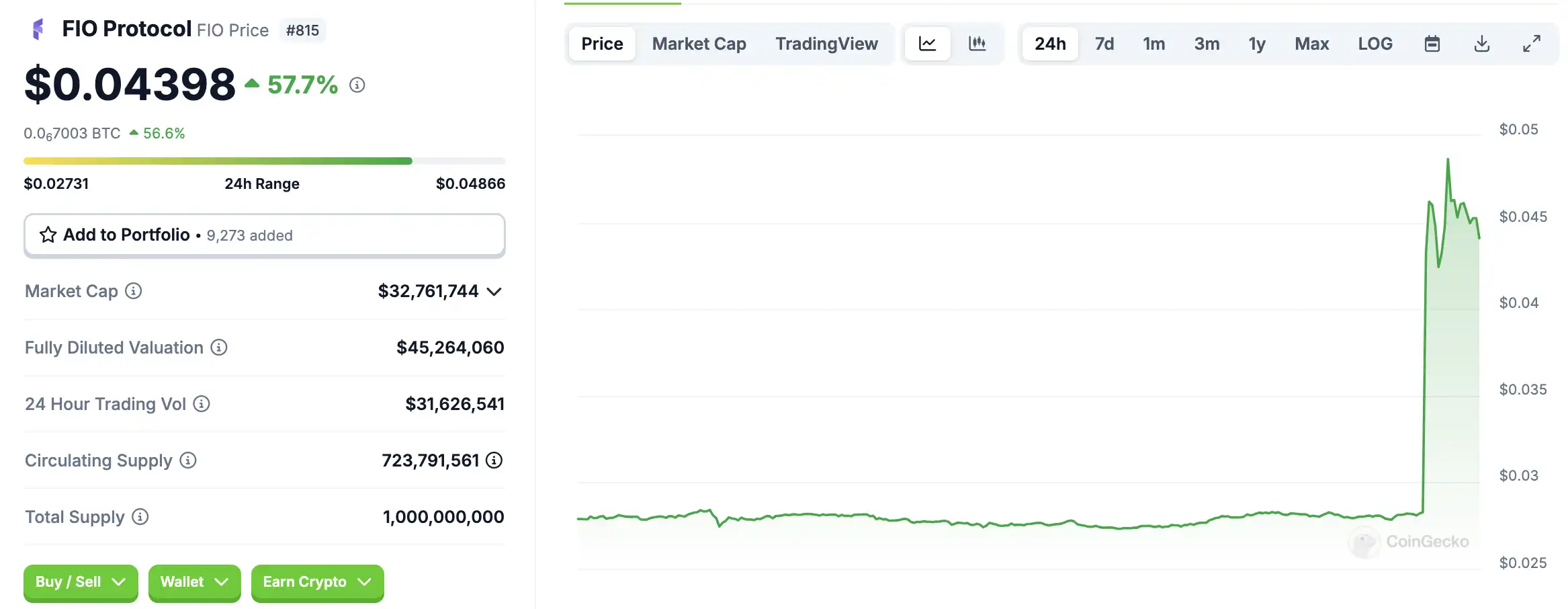Select the 7d time range
This screenshot has height=609, width=1568.
click(1104, 44)
